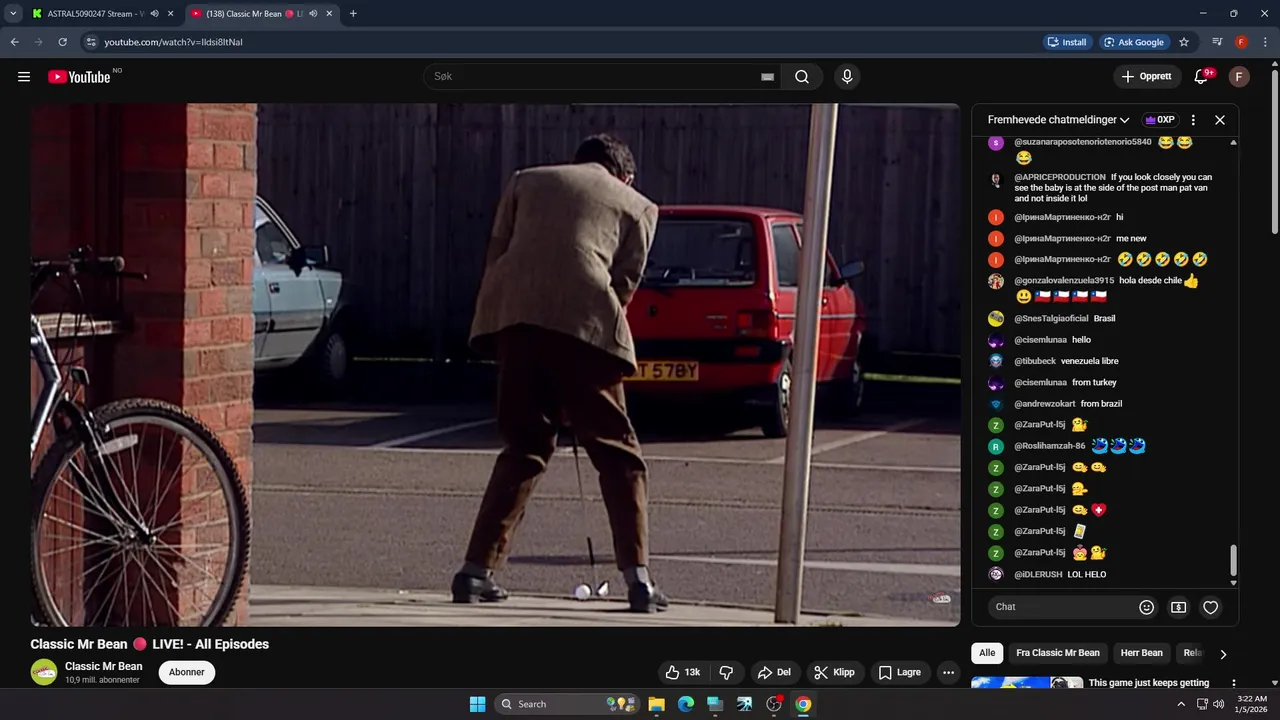
Task: Like the video with thumbs up
Action: pos(683,672)
